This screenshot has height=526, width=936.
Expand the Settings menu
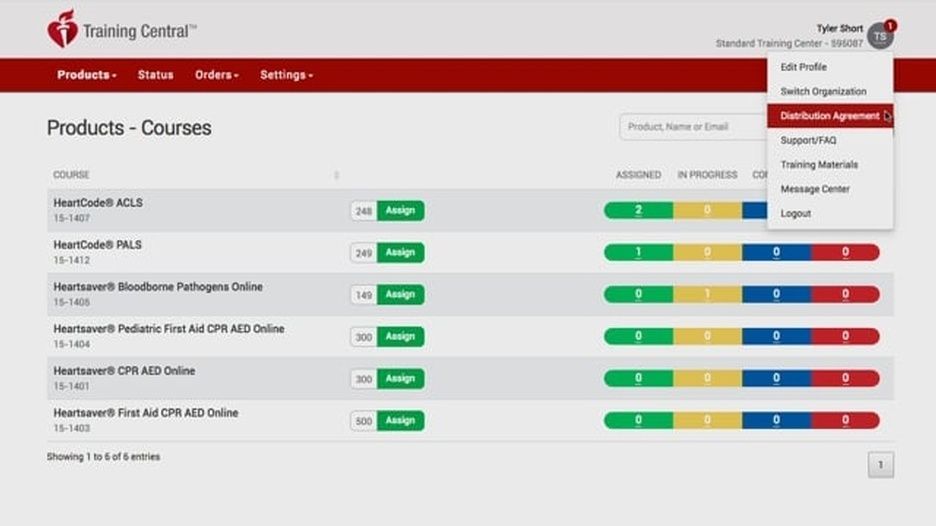pos(287,75)
